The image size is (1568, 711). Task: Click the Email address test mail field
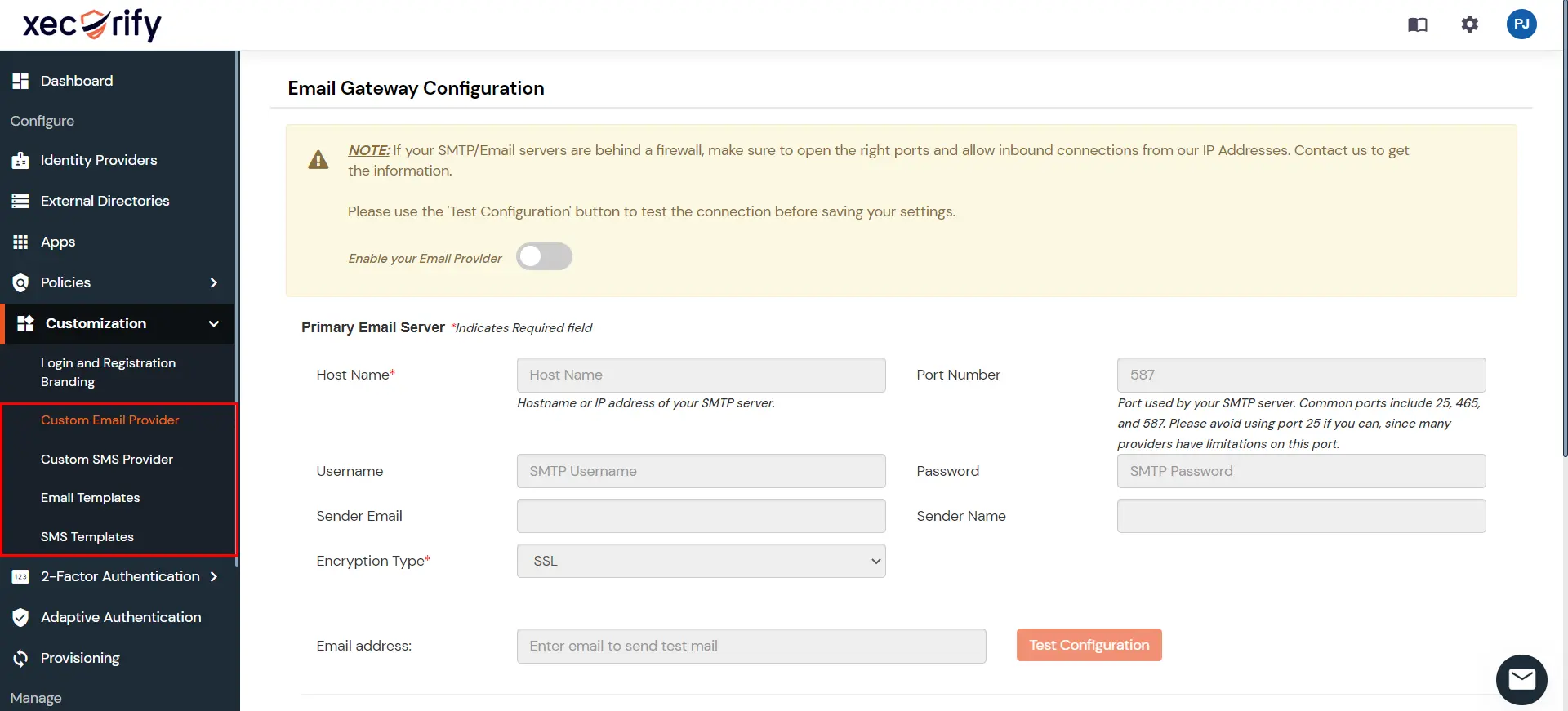coord(751,646)
